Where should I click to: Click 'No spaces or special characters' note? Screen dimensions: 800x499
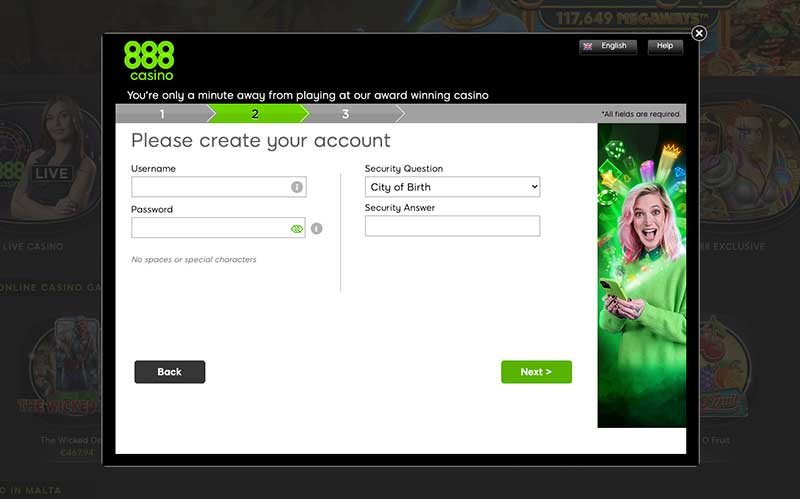[x=194, y=260]
